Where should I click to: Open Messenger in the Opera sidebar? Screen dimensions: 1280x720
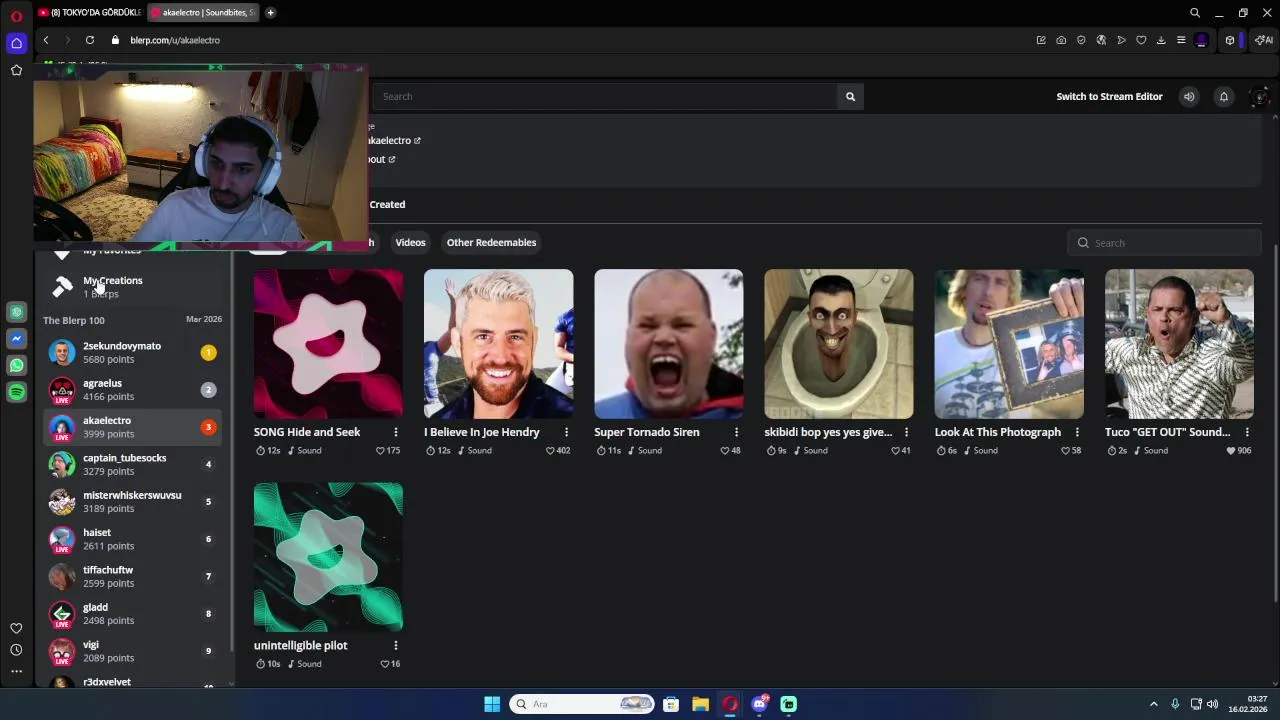click(16, 339)
